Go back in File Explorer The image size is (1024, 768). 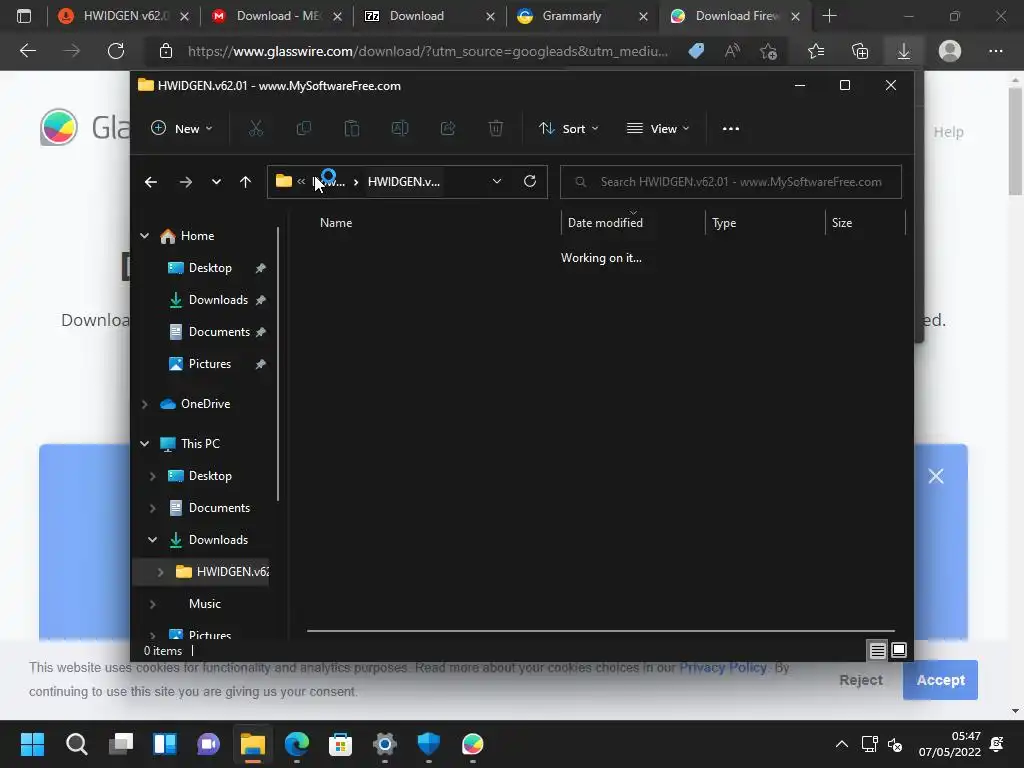coord(151,182)
